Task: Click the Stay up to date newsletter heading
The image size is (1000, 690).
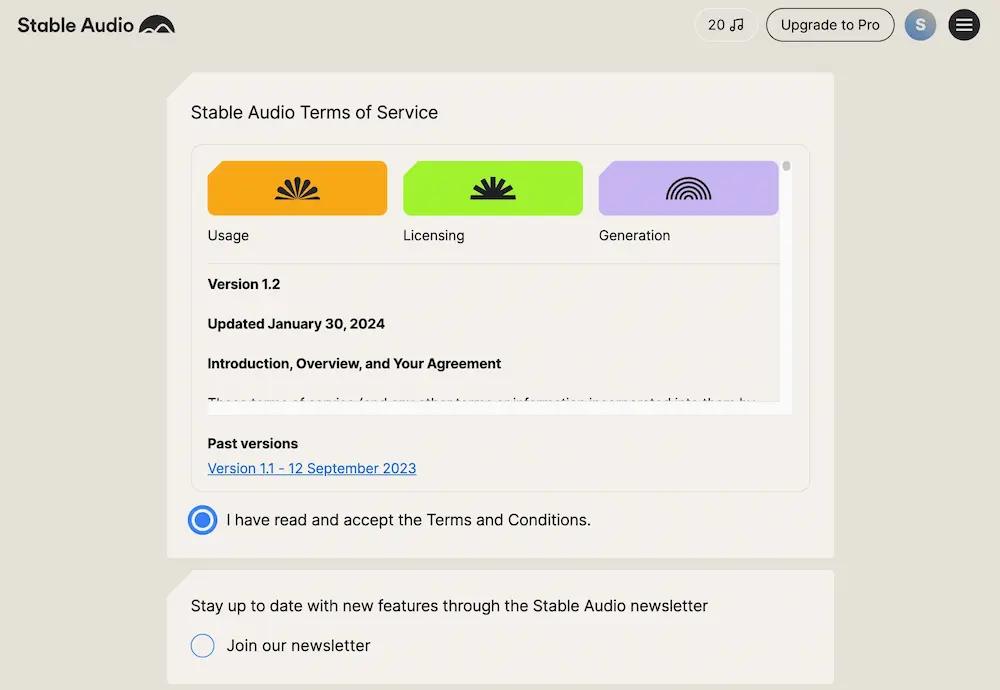Action: click(449, 606)
